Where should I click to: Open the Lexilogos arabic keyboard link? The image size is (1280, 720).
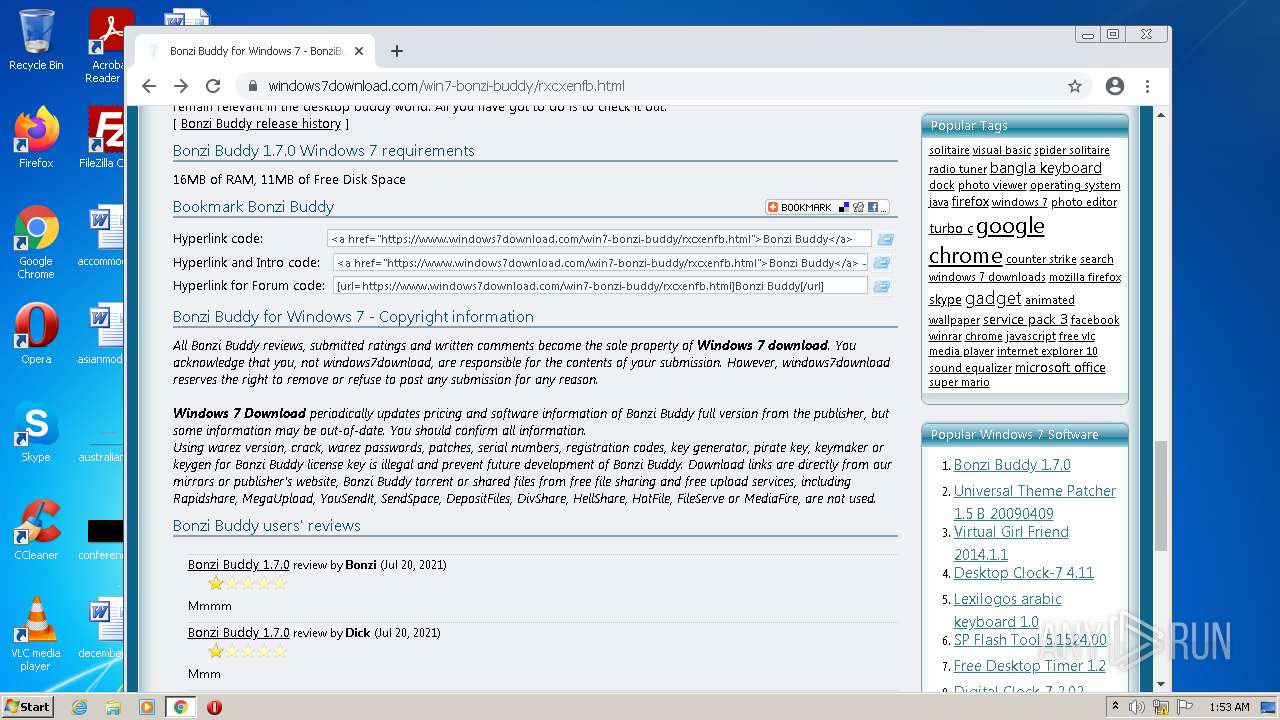pyautogui.click(x=1008, y=610)
